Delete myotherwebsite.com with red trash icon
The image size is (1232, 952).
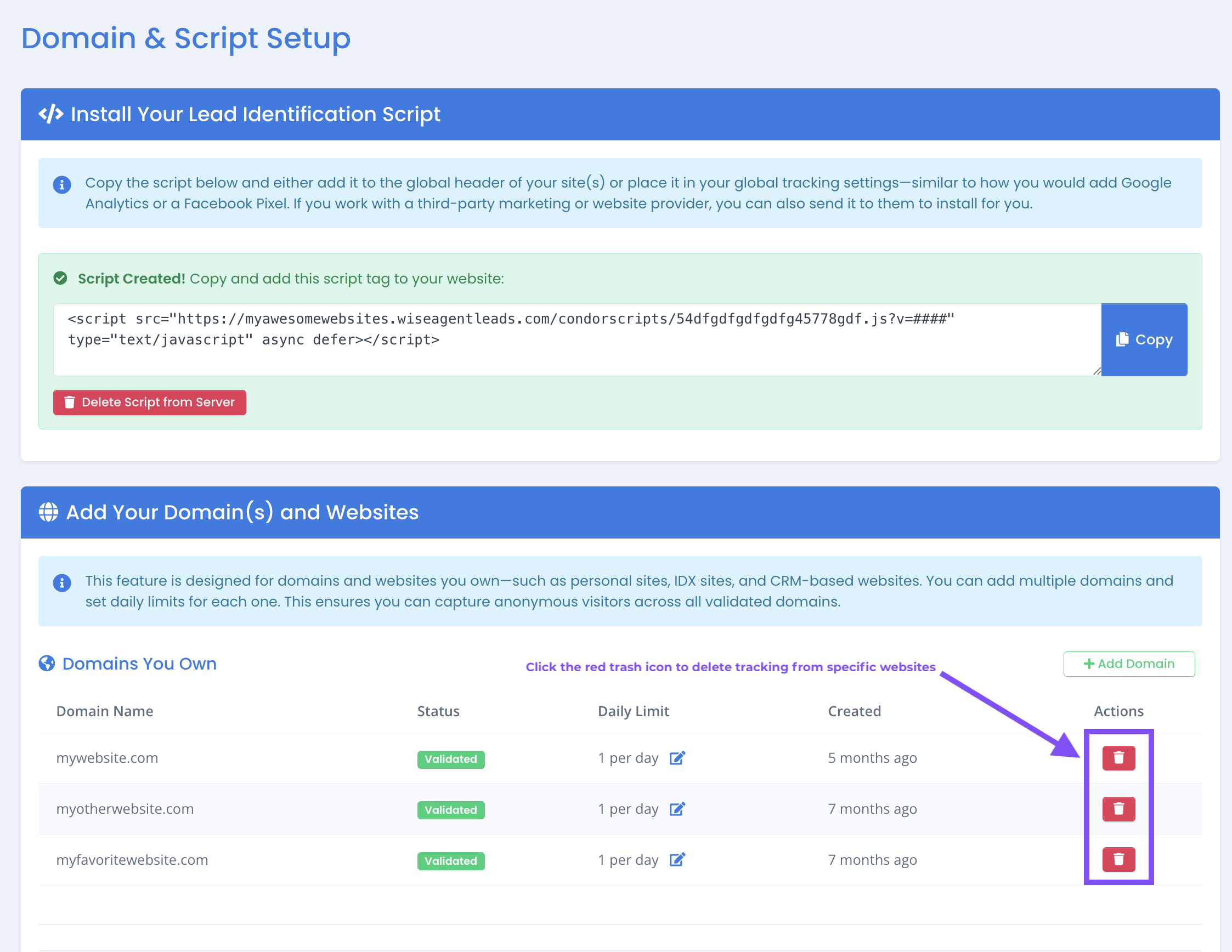tap(1118, 809)
